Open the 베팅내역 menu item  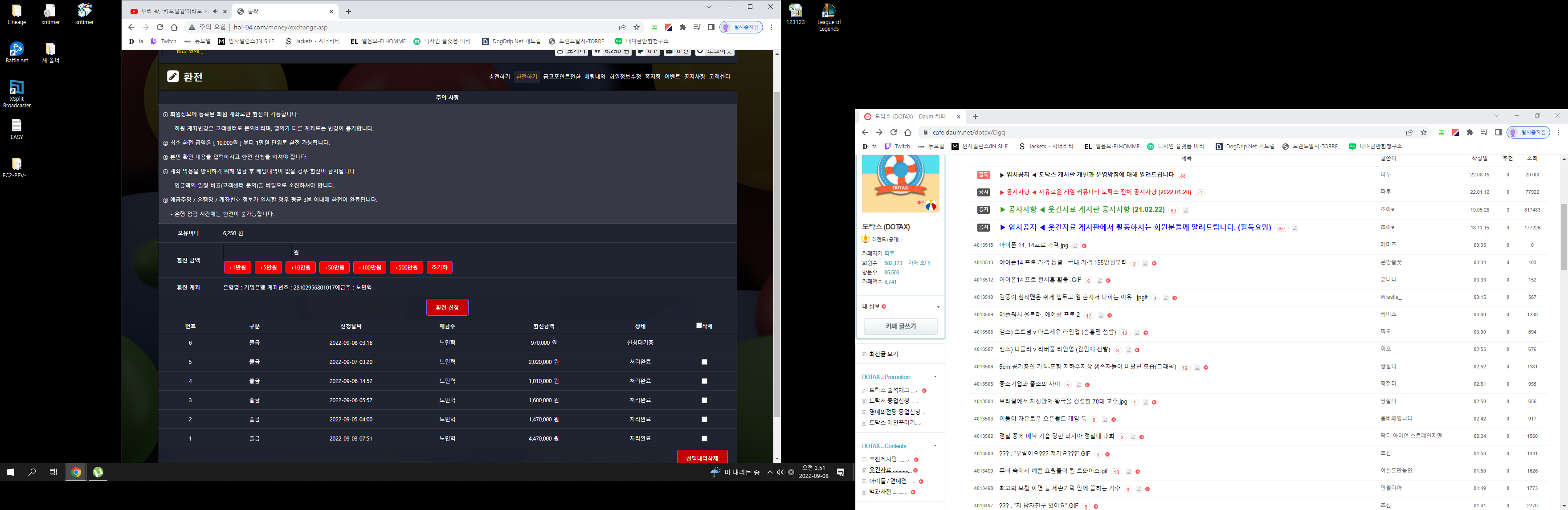coord(595,77)
